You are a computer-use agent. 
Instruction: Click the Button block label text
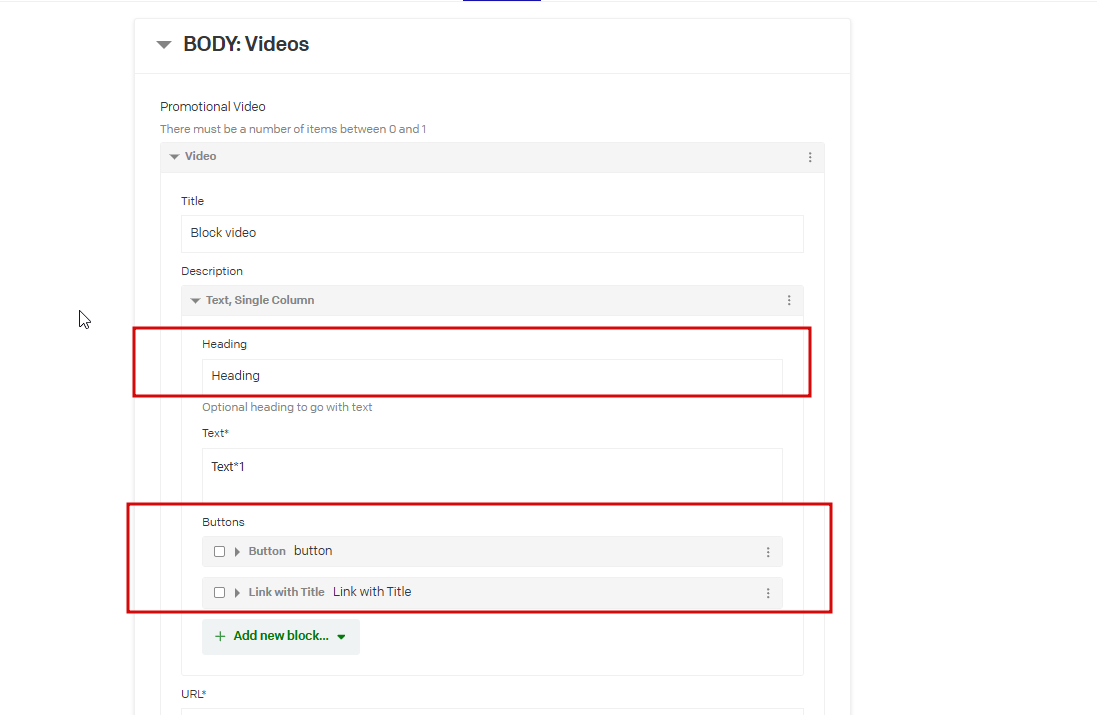267,551
